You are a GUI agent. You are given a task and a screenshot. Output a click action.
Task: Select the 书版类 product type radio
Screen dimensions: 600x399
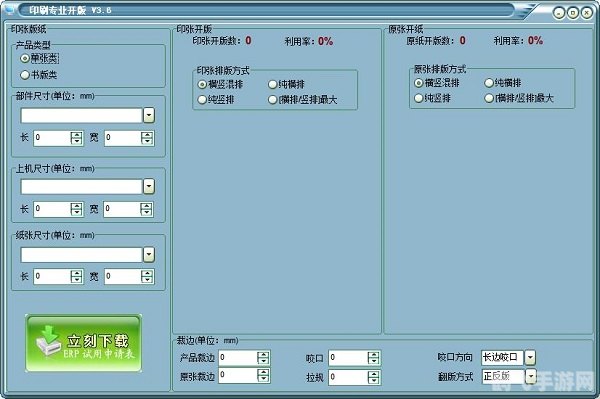point(25,75)
